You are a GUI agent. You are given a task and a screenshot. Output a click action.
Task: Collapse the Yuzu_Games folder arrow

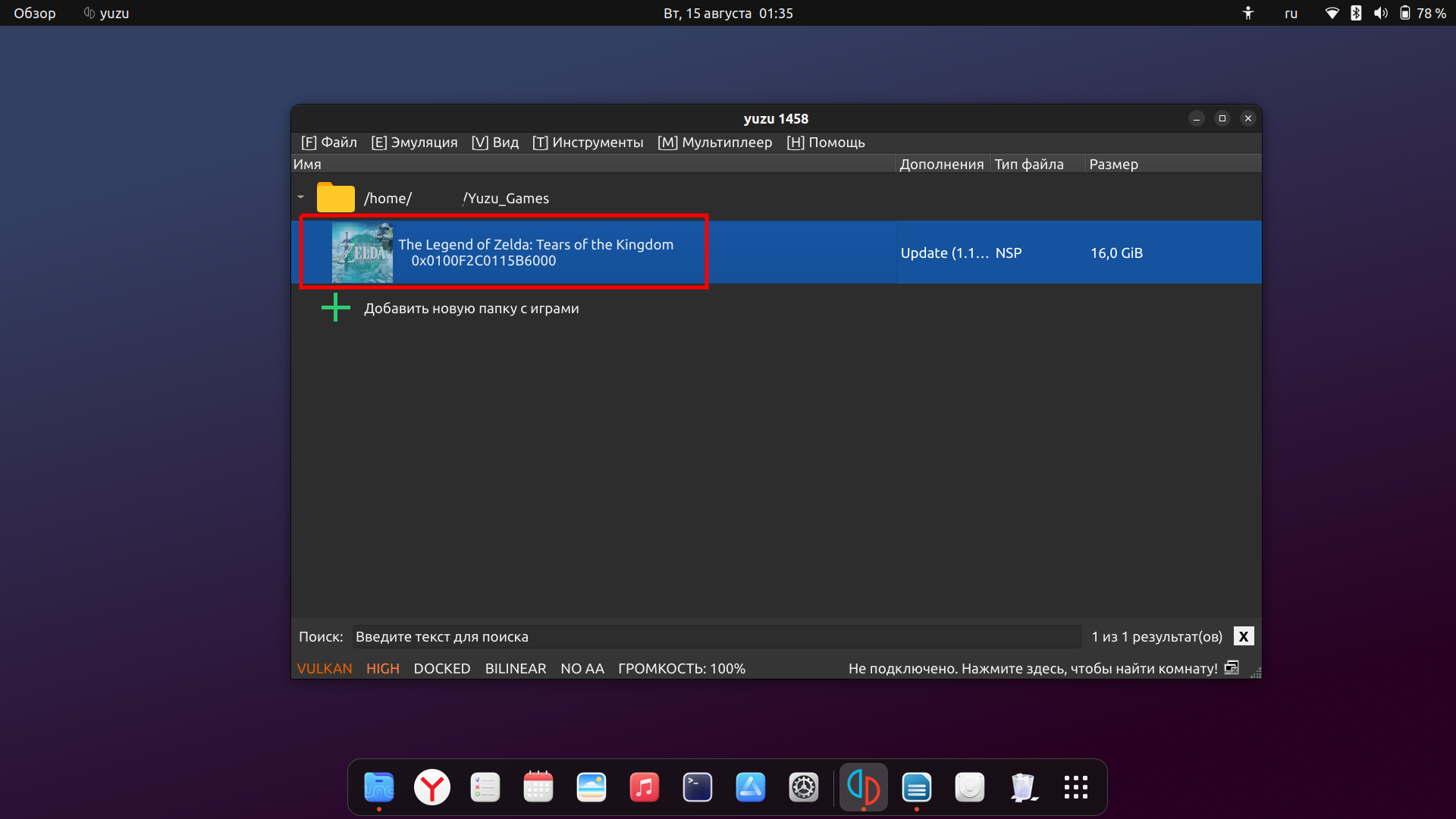[x=301, y=197]
